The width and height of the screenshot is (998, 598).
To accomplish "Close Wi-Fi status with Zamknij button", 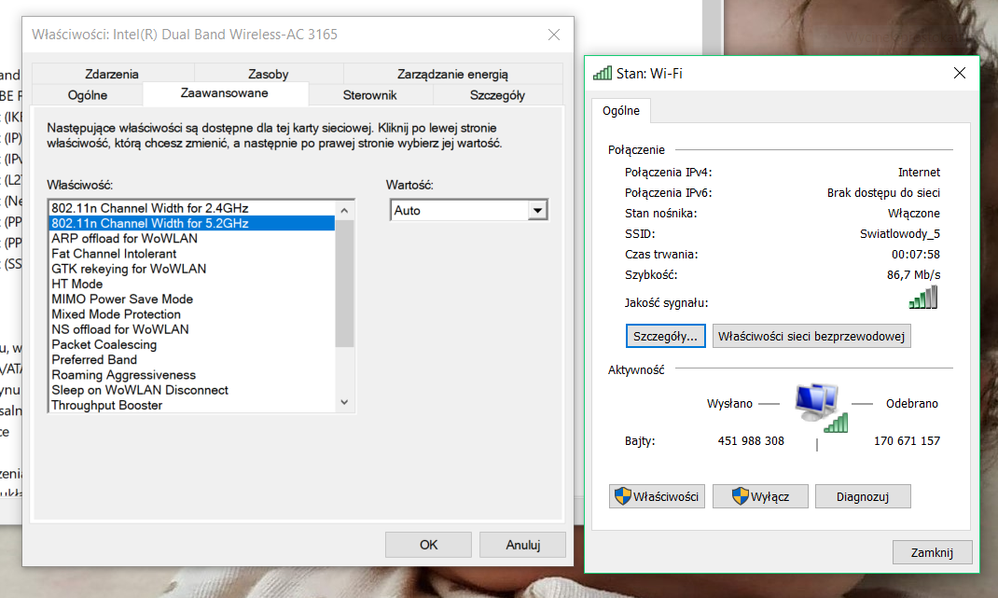I will coord(932,552).
